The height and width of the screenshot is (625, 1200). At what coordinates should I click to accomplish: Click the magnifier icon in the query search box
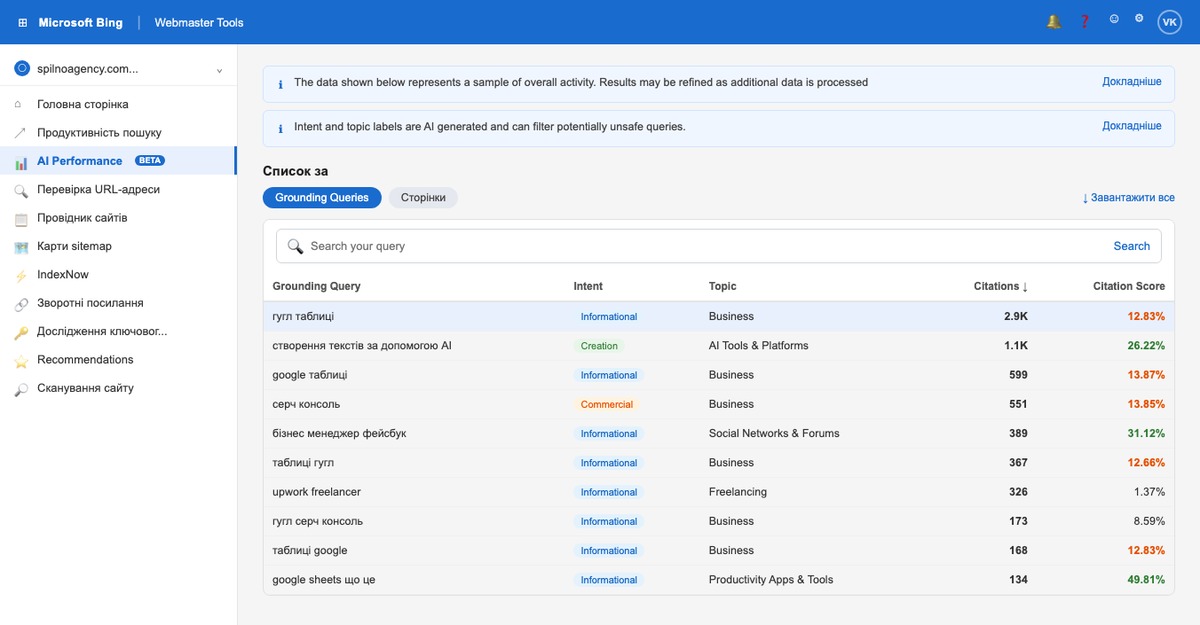(295, 246)
